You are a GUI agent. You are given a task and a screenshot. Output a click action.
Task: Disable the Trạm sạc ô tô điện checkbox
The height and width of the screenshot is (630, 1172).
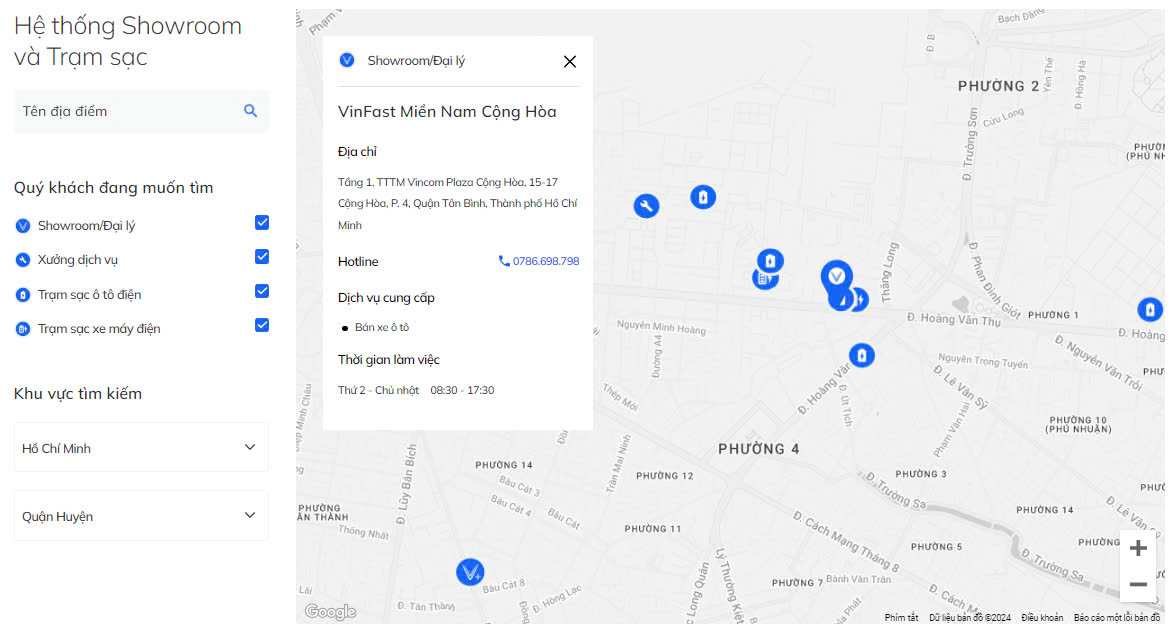click(262, 291)
